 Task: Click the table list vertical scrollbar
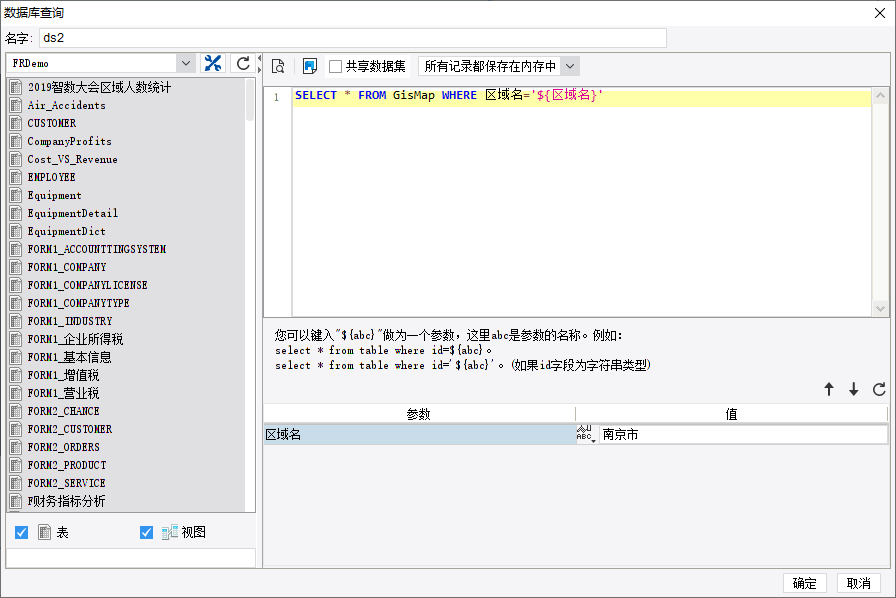250,101
